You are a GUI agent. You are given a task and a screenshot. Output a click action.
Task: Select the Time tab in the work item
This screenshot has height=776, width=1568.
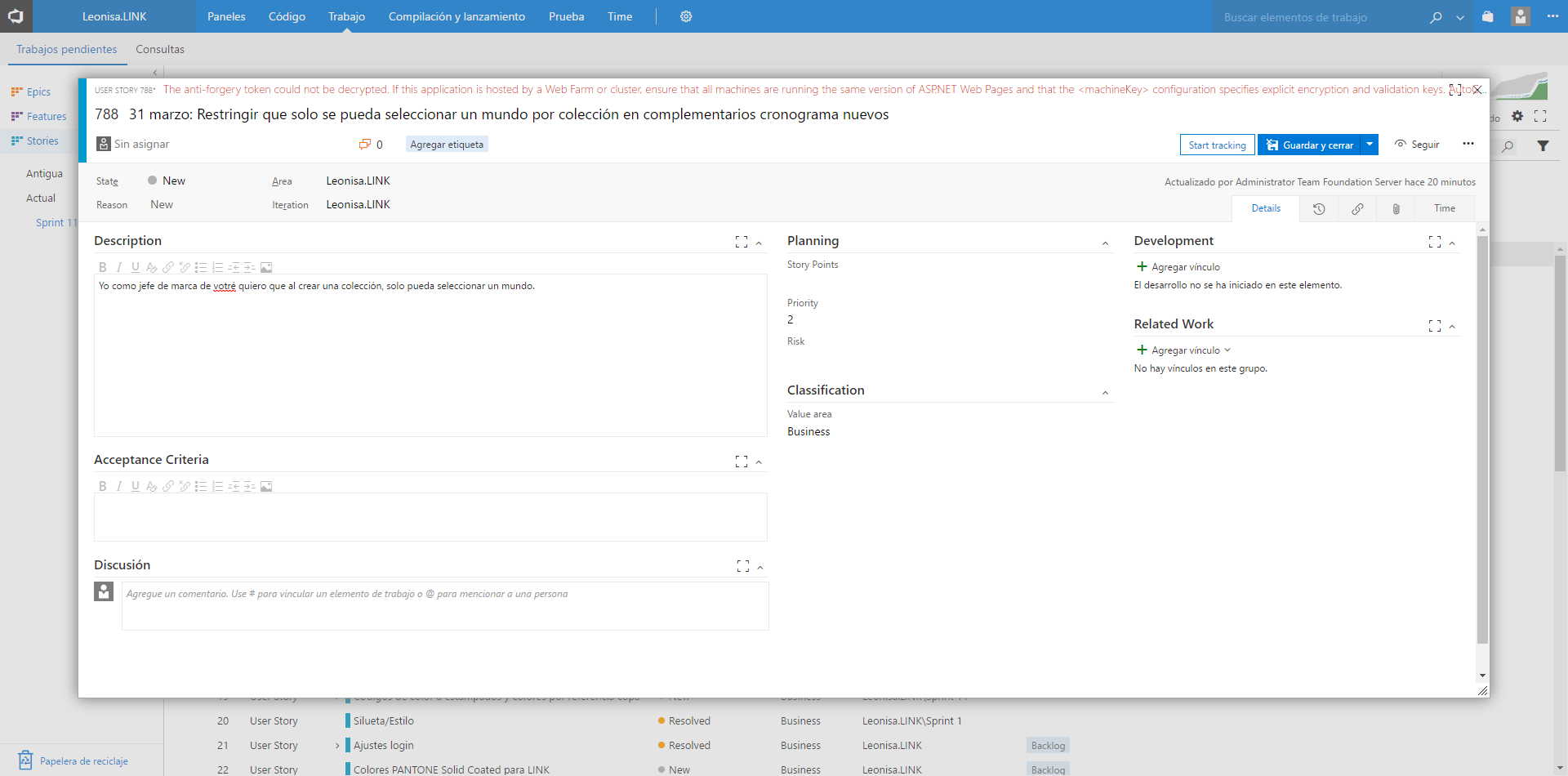(1445, 208)
